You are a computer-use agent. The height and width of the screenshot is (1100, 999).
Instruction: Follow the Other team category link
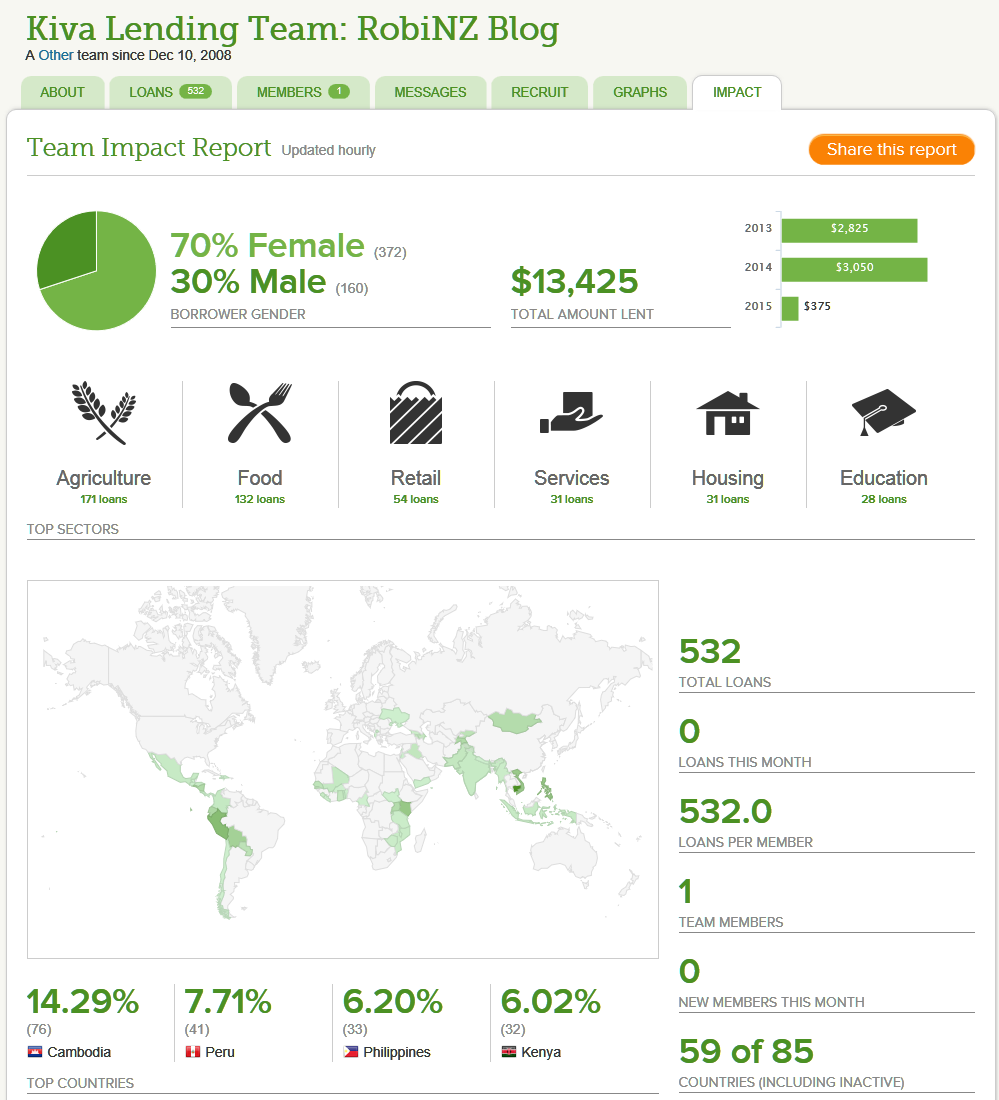pyautogui.click(x=56, y=55)
